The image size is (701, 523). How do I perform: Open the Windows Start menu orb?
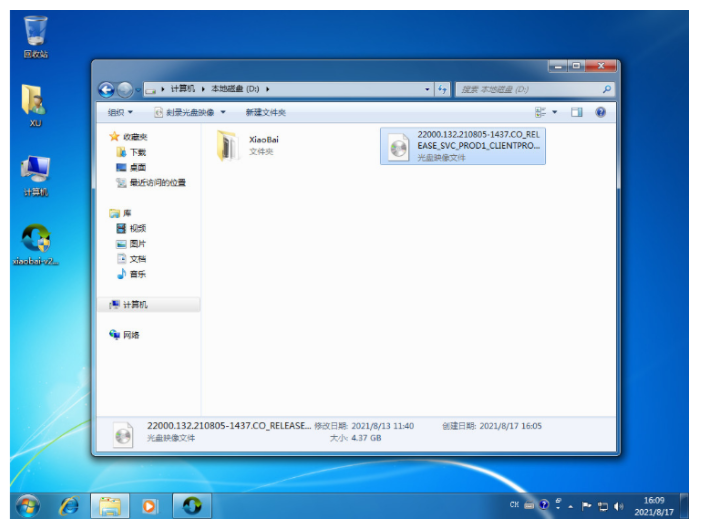tap(28, 506)
